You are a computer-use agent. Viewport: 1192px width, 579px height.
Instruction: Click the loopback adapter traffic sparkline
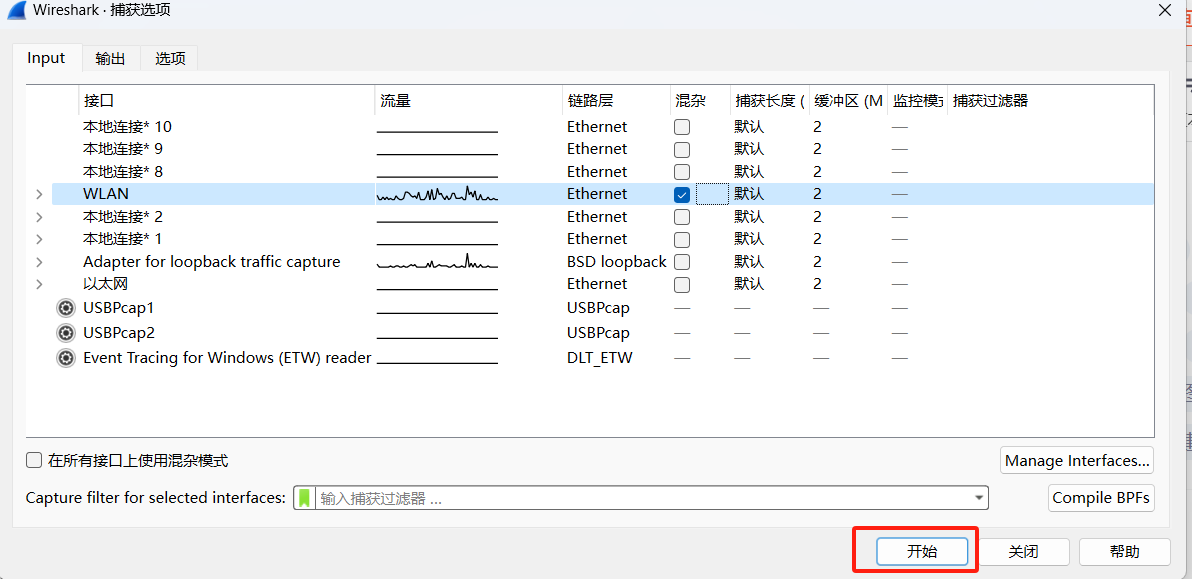437,262
